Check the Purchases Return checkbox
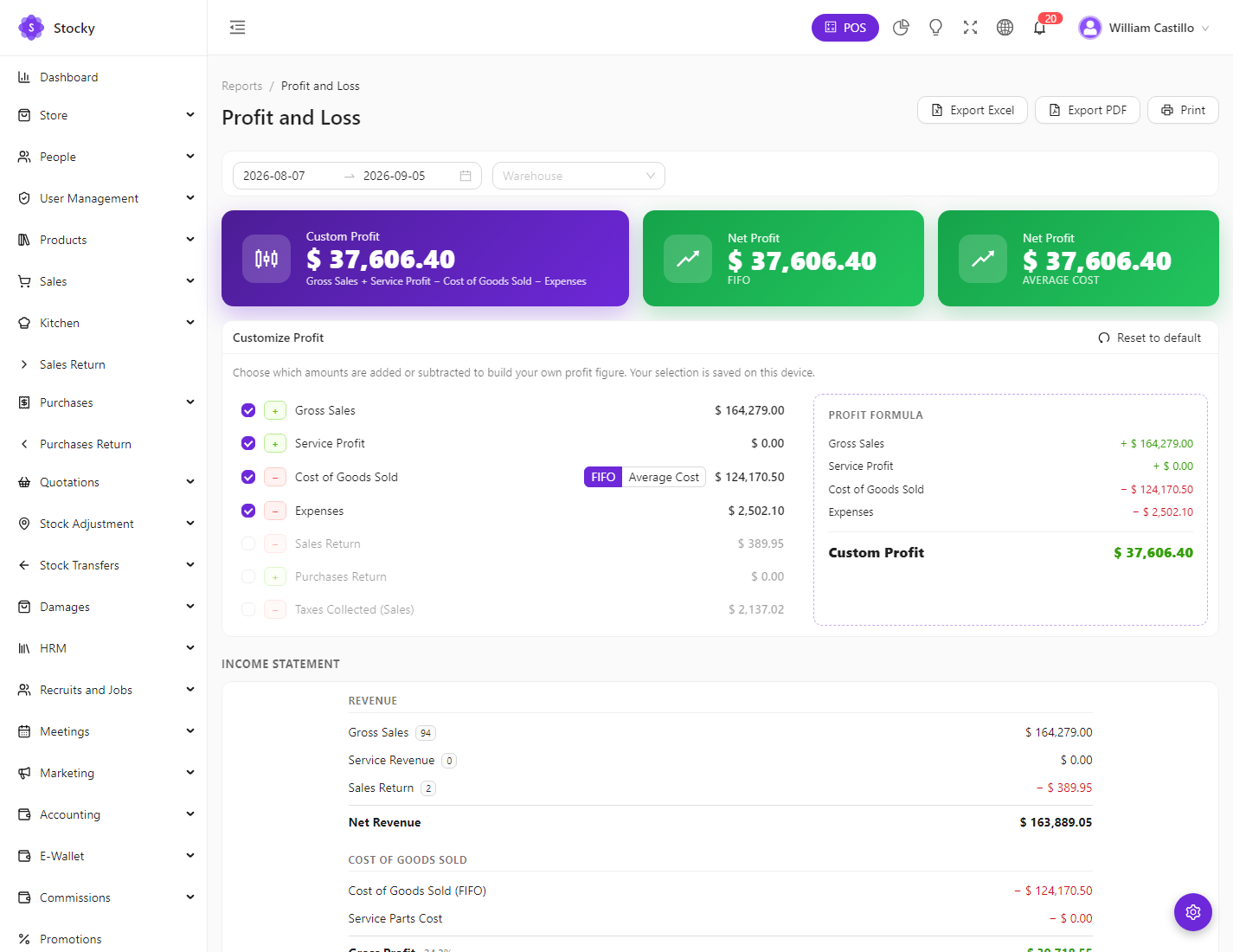The width and height of the screenshot is (1246, 952). (248, 576)
